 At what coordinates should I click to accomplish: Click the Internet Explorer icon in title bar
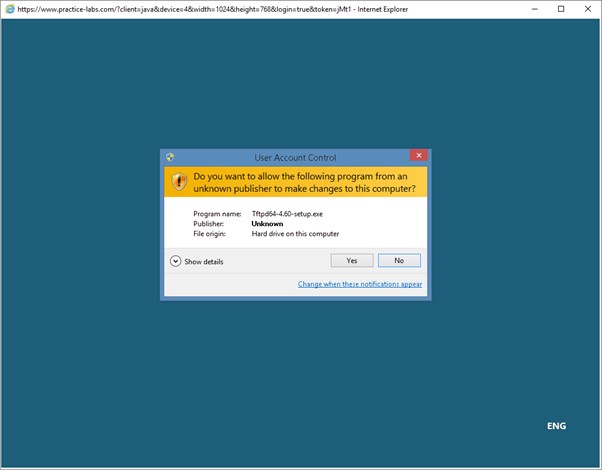pyautogui.click(x=10, y=9)
